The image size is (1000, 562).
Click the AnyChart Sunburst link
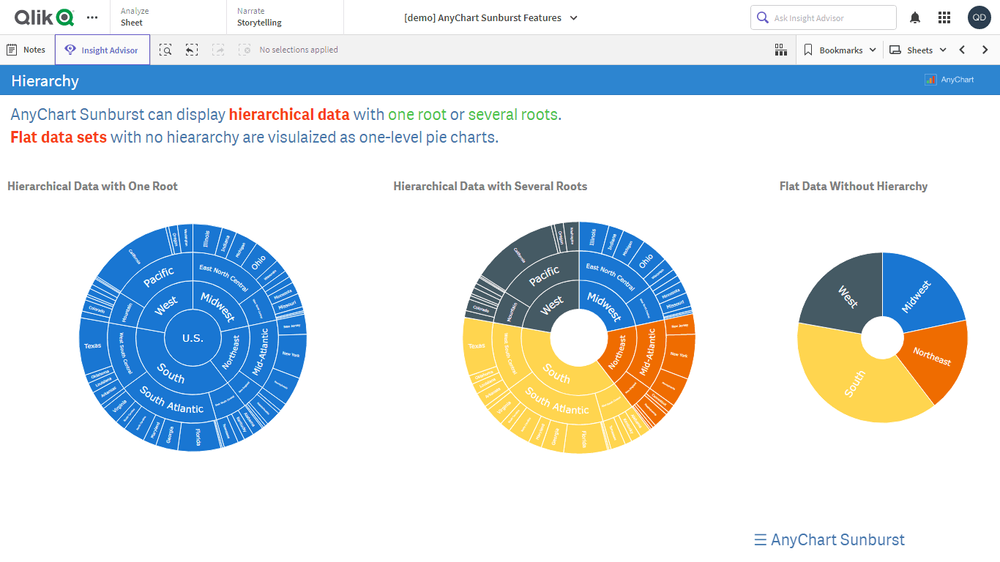point(829,540)
